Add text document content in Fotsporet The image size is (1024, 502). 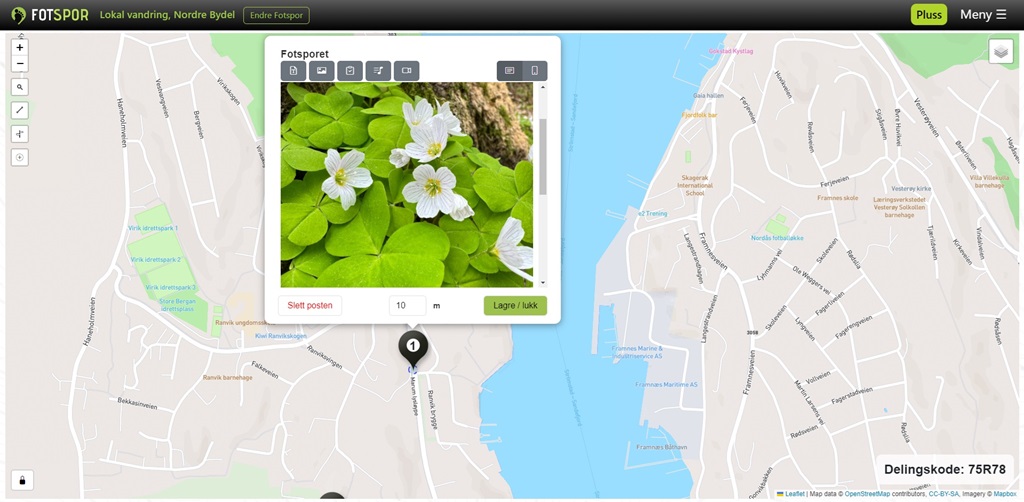click(293, 71)
